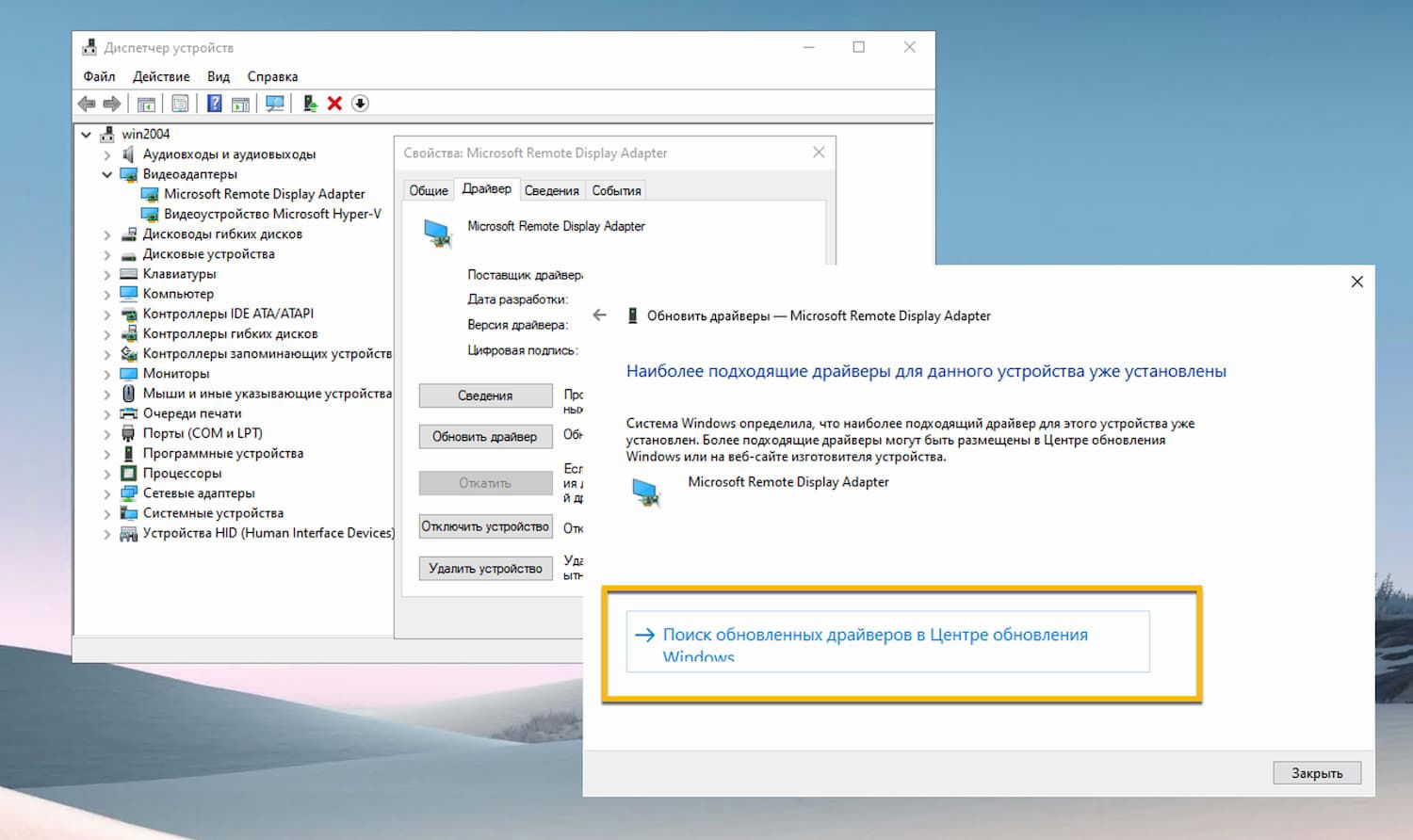Open the Файл menu
This screenshot has height=840, width=1413.
click(99, 76)
